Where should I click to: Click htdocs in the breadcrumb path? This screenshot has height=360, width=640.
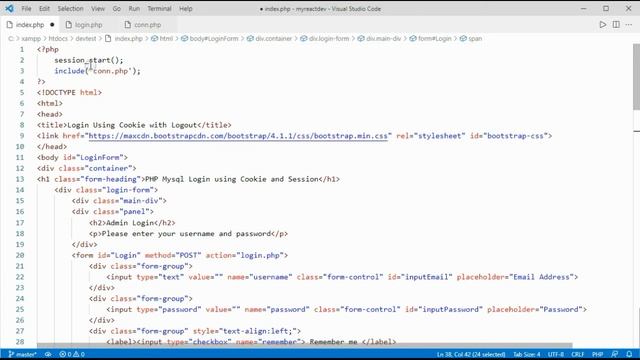(x=58, y=39)
